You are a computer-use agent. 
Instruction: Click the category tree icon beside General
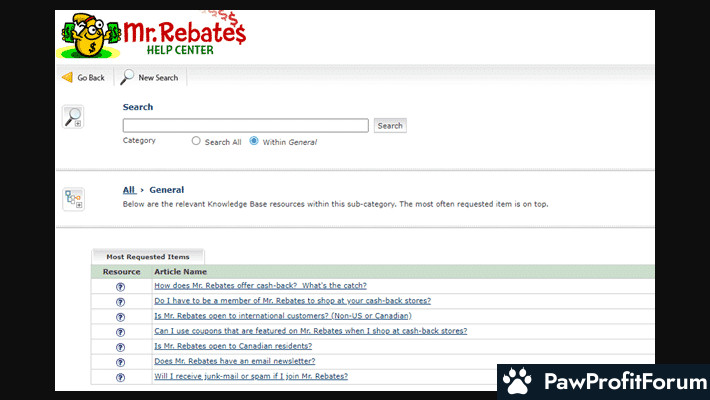[73, 199]
